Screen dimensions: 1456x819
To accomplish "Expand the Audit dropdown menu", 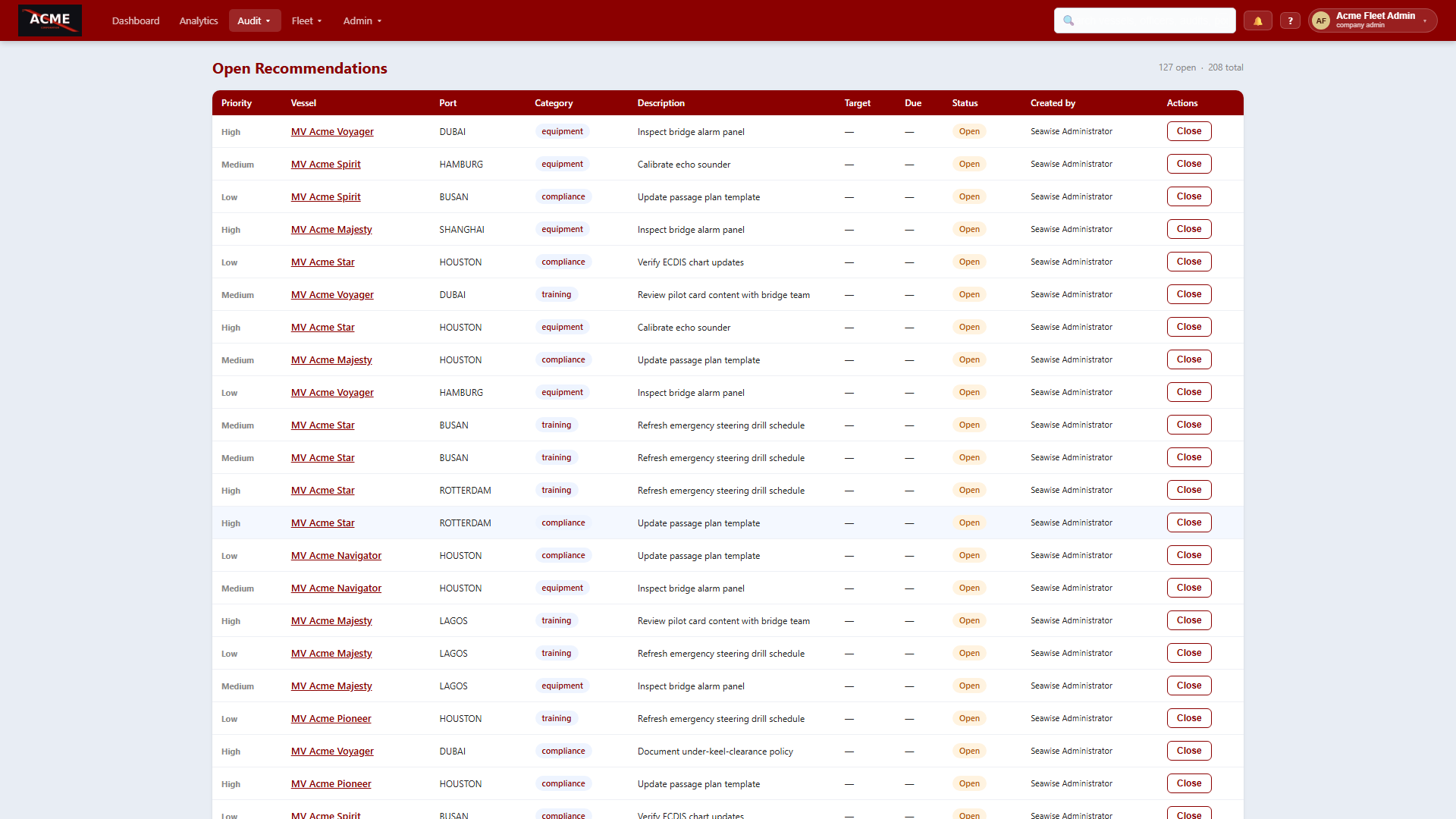I will 254,20.
